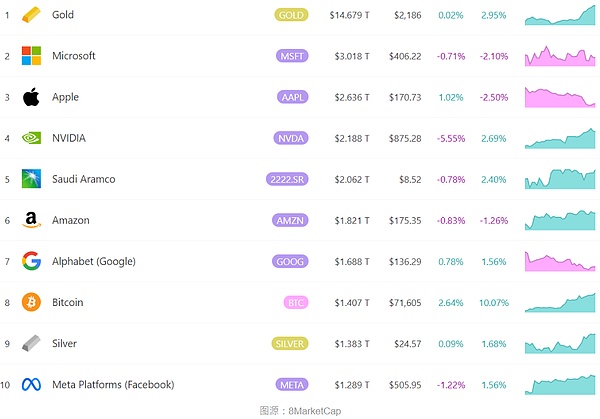Select the NVDA ticker badge
The width and height of the screenshot is (600, 419).
pos(291,138)
